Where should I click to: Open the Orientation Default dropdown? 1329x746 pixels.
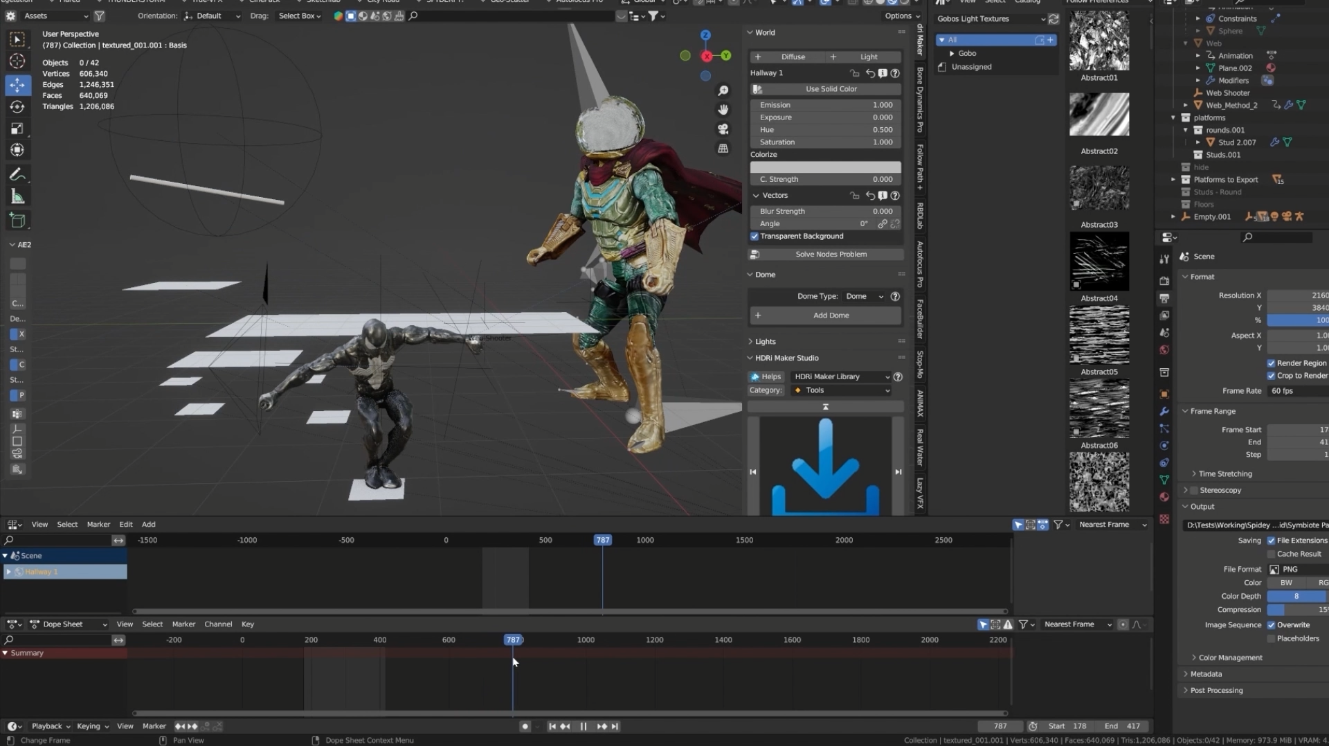pyautogui.click(x=213, y=16)
